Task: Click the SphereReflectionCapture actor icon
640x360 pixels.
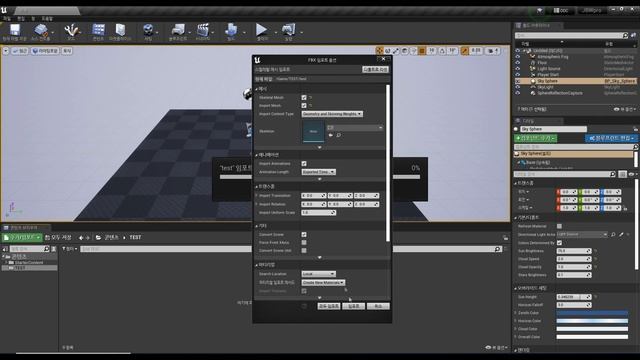Action: tap(533, 93)
